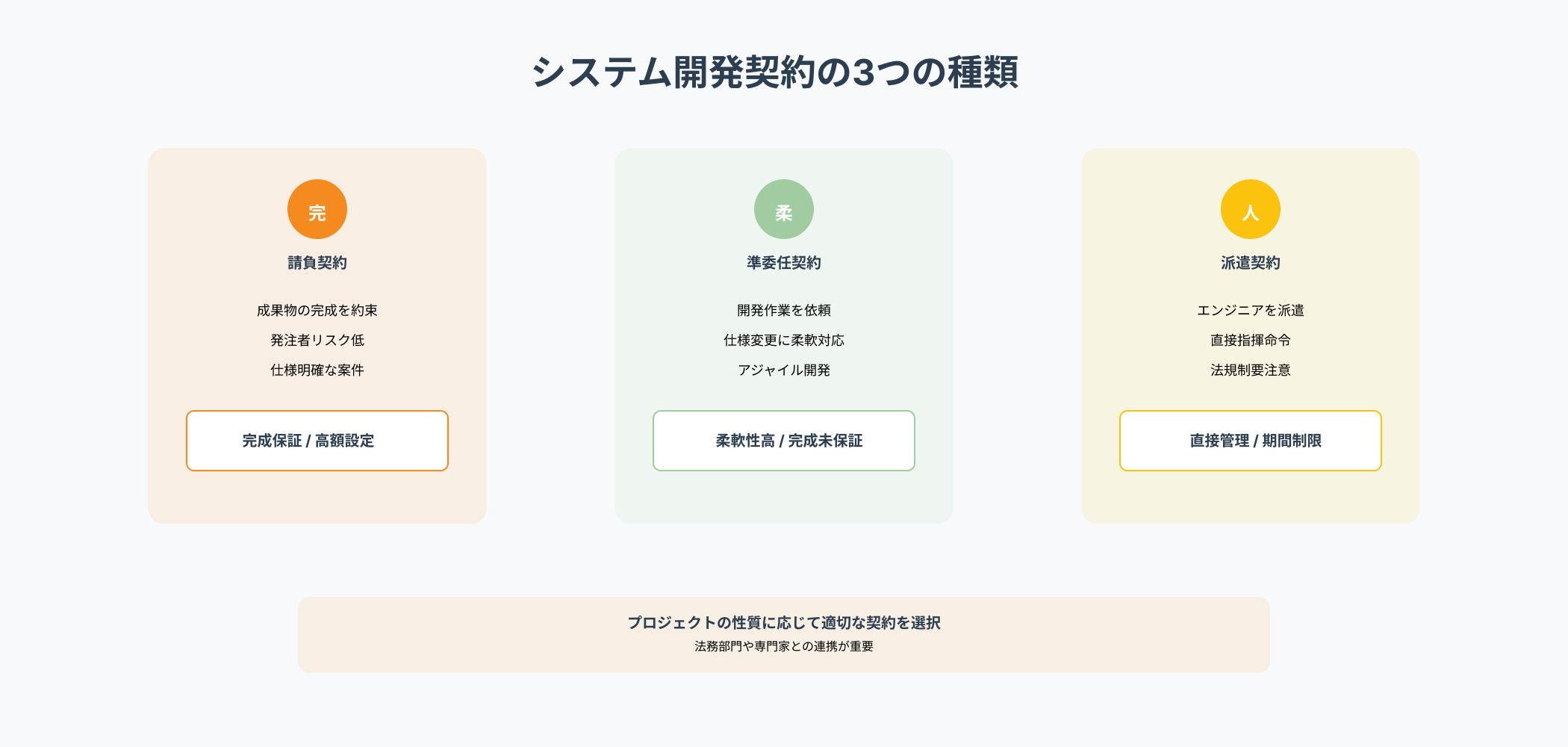Select the 準委任契約 card heading
Screen dimensions: 1568x747
tap(784, 263)
